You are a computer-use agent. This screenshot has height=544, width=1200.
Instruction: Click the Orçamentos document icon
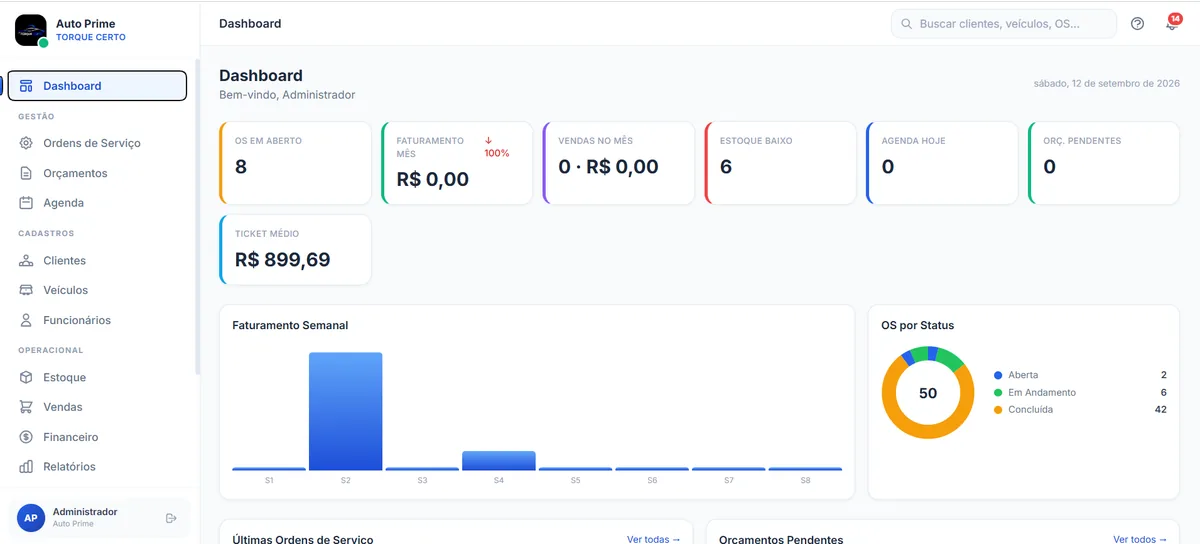[26, 173]
